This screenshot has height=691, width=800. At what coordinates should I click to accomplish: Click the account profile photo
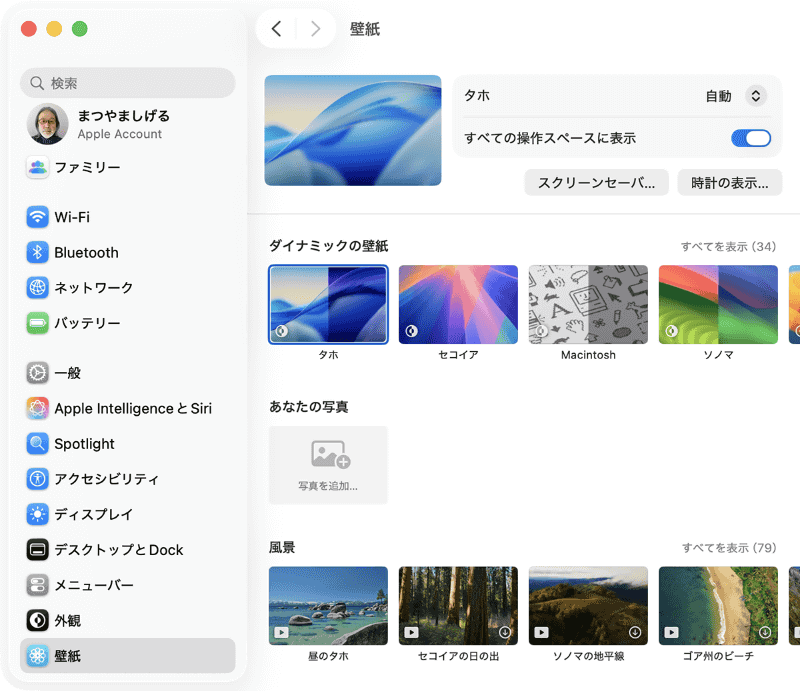(x=47, y=124)
